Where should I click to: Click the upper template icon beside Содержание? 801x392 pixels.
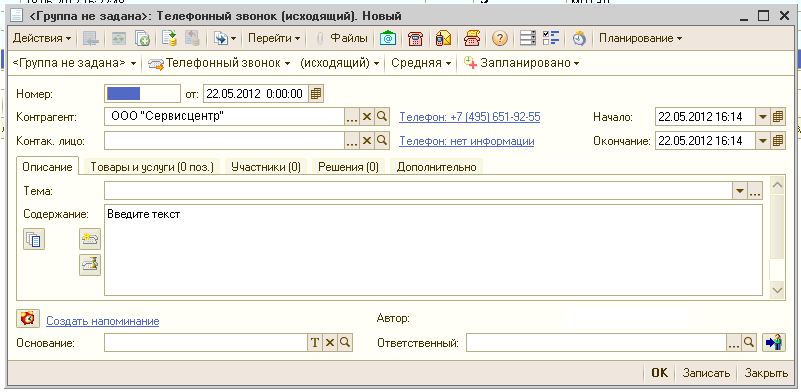[x=90, y=239]
